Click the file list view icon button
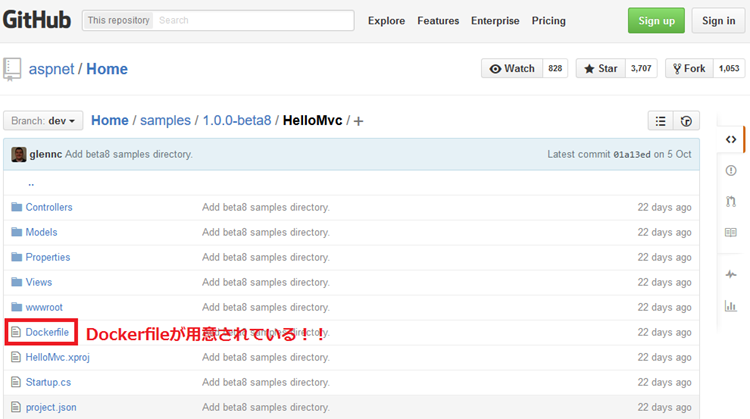This screenshot has width=750, height=419. click(x=661, y=121)
